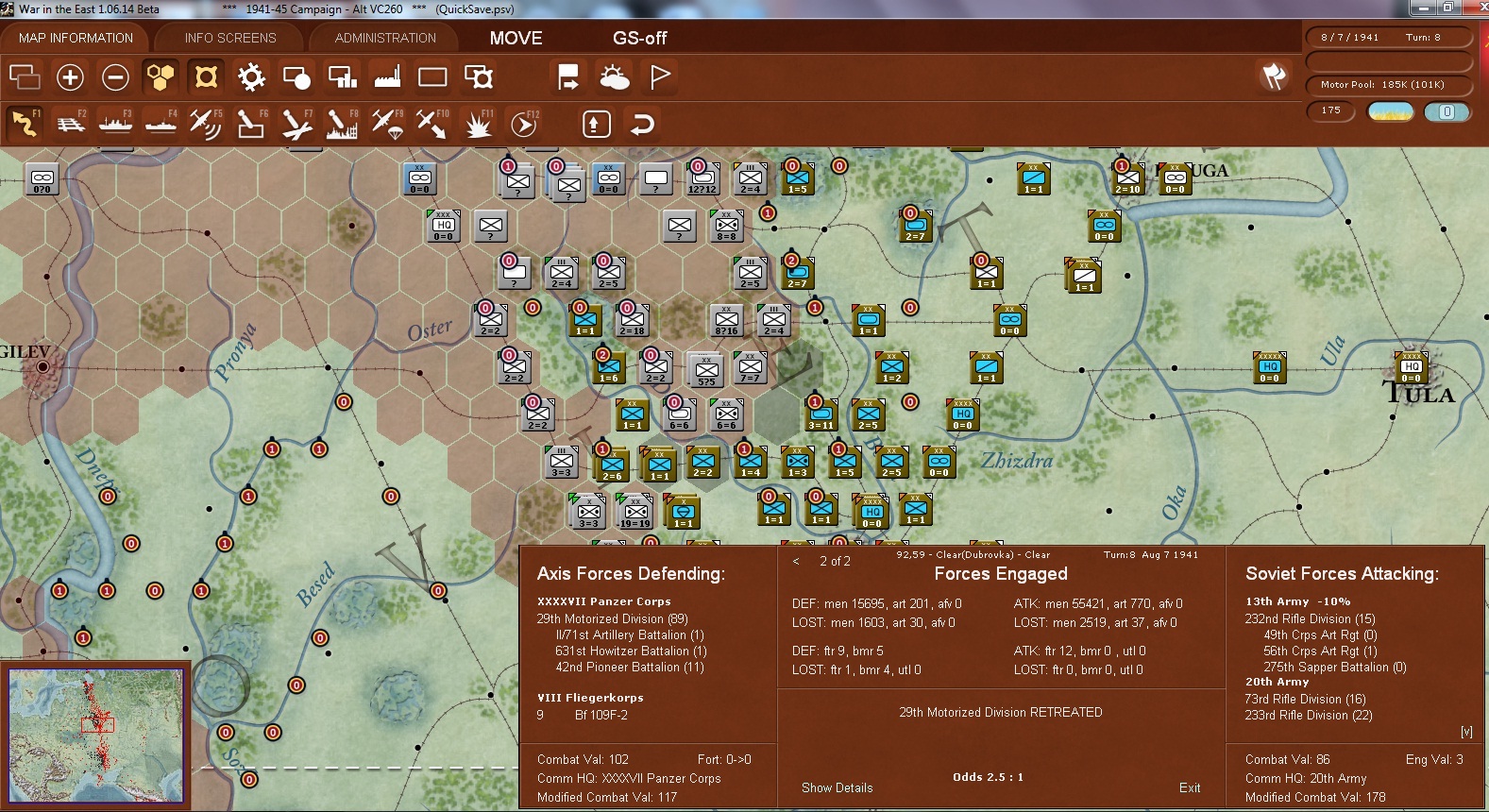Click the overlapping windows icon in the top toolbar
Screen dimensions: 1489x812
point(25,76)
